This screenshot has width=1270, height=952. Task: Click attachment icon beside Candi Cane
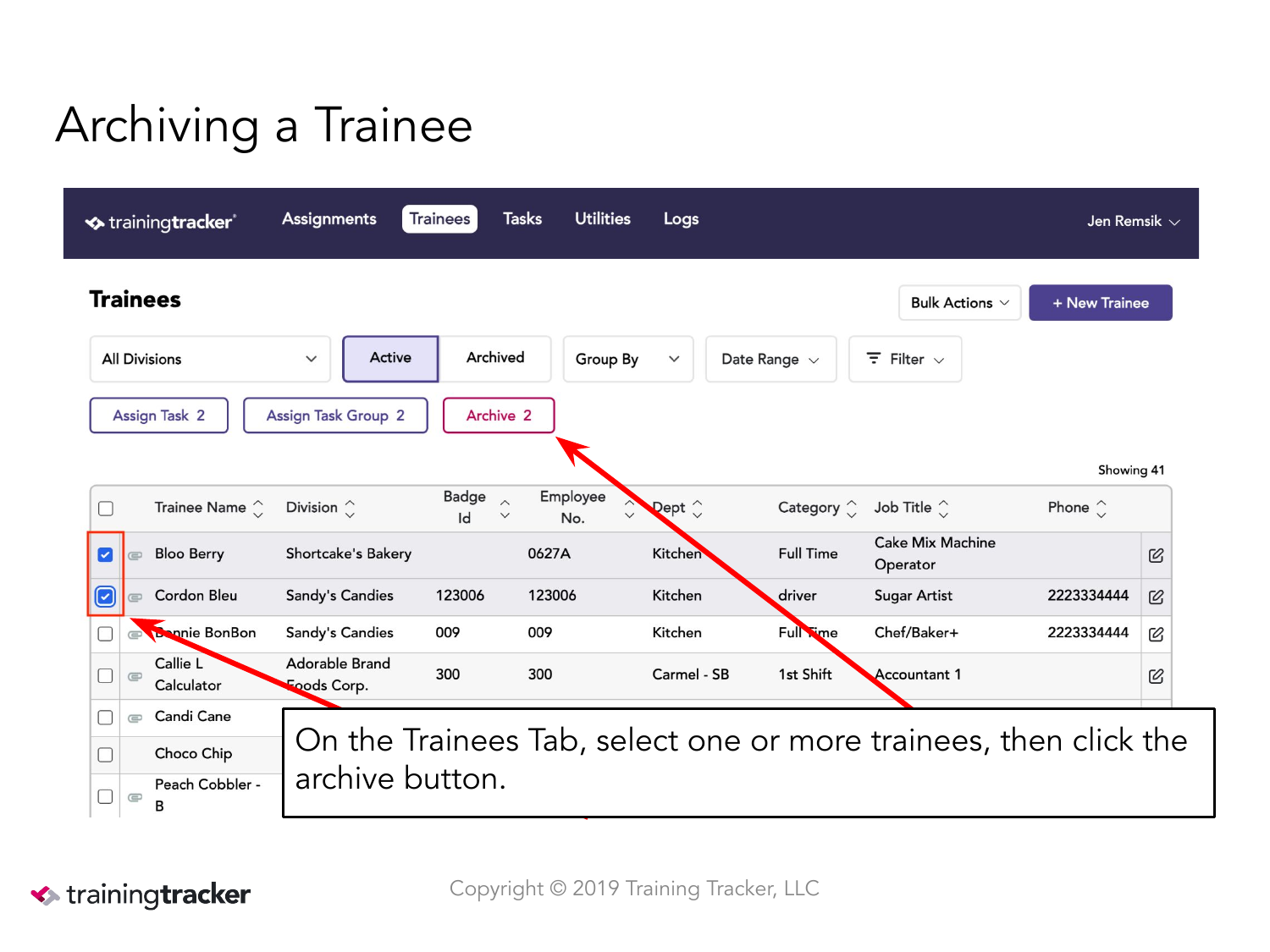tap(135, 718)
